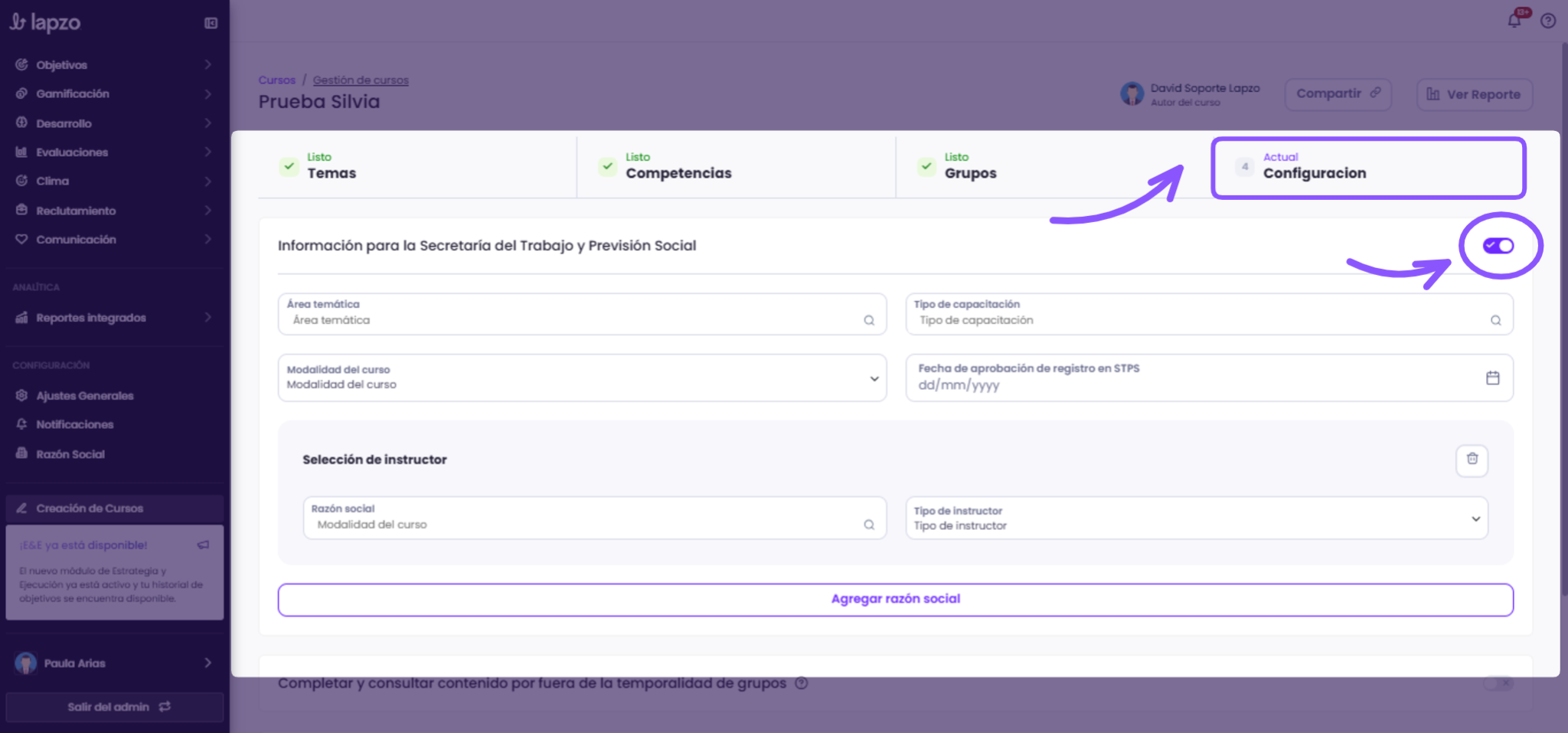Click the Compartir button
This screenshot has width=1568, height=733.
(x=1338, y=94)
